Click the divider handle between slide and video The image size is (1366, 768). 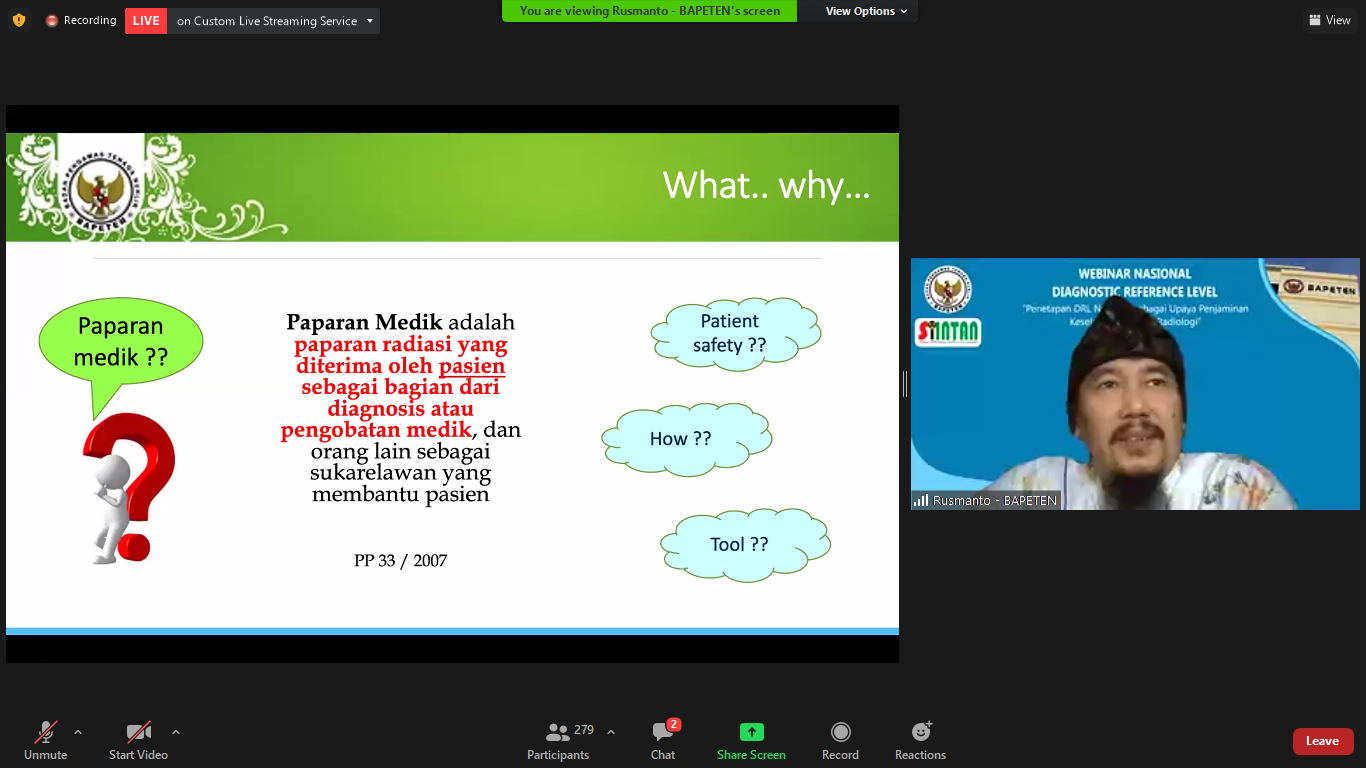(x=905, y=384)
